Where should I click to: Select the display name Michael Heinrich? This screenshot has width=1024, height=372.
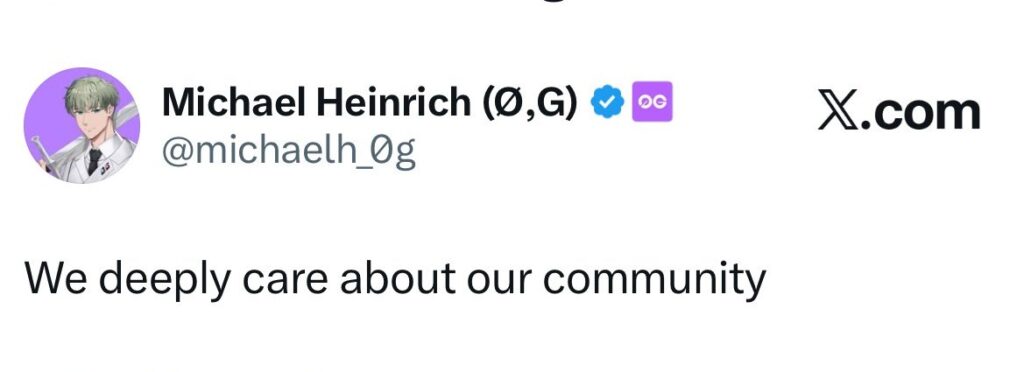click(x=316, y=102)
